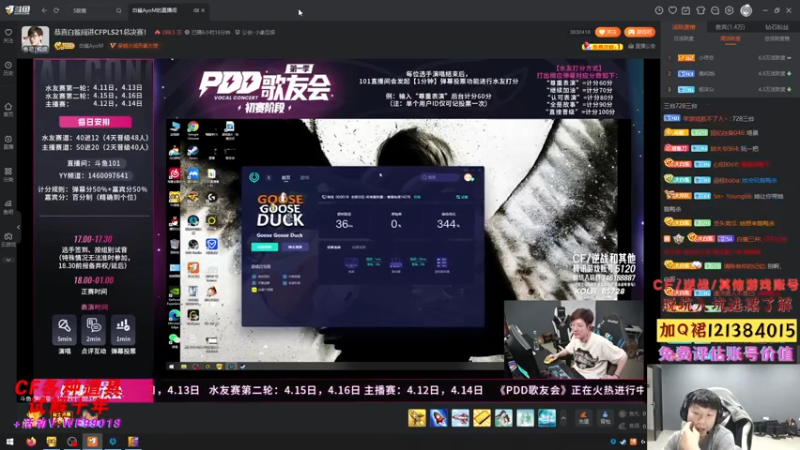Open the shirt skin icon in the top right

[701, 10]
